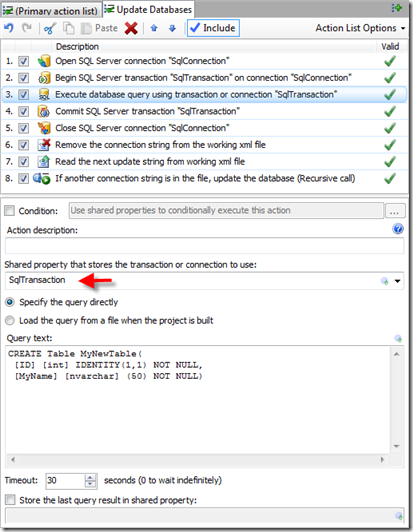The image size is (413, 532).
Task: Increase the Timeout value with the spinner
Action: pos(90,478)
